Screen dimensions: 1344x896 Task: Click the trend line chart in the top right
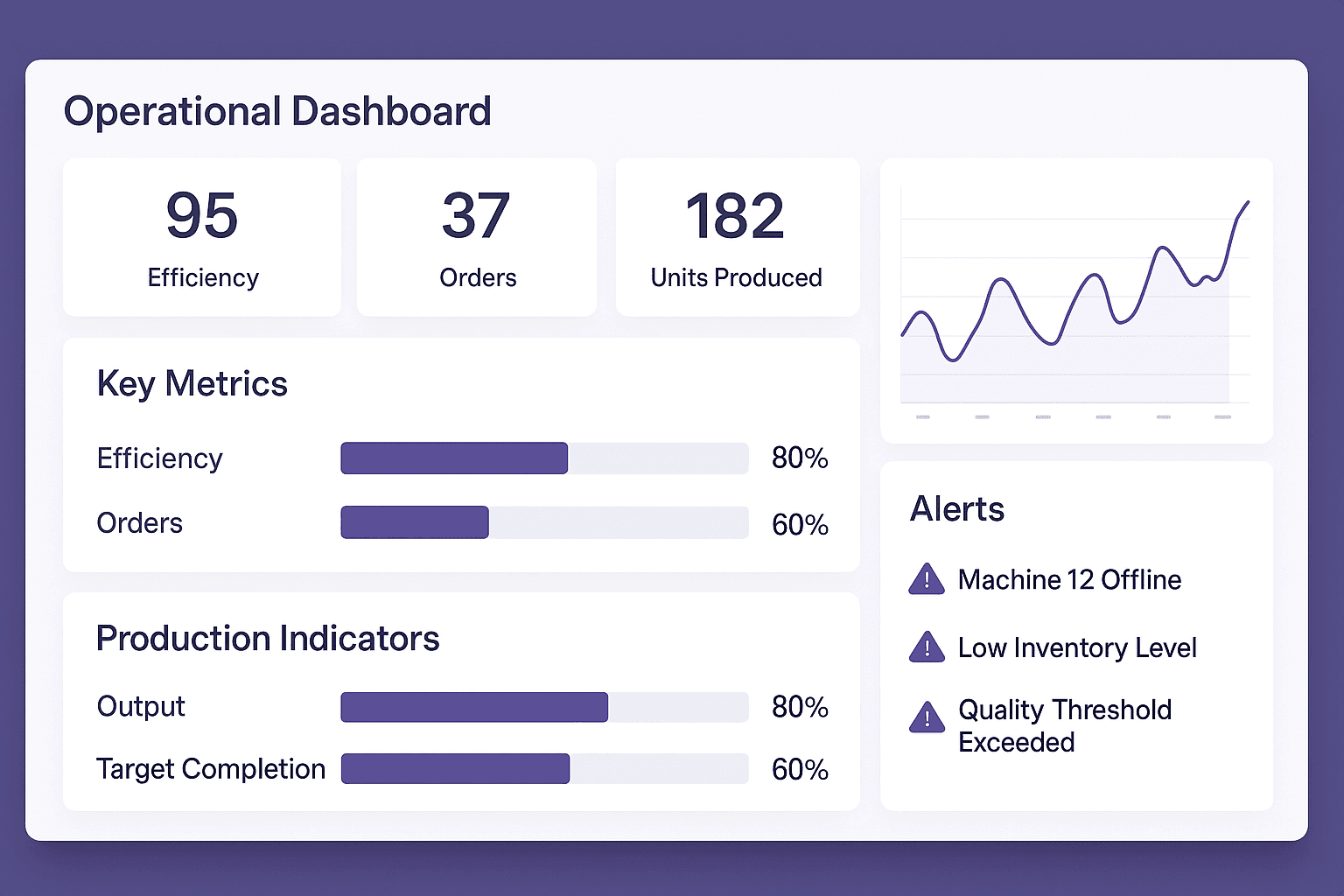(1076, 297)
